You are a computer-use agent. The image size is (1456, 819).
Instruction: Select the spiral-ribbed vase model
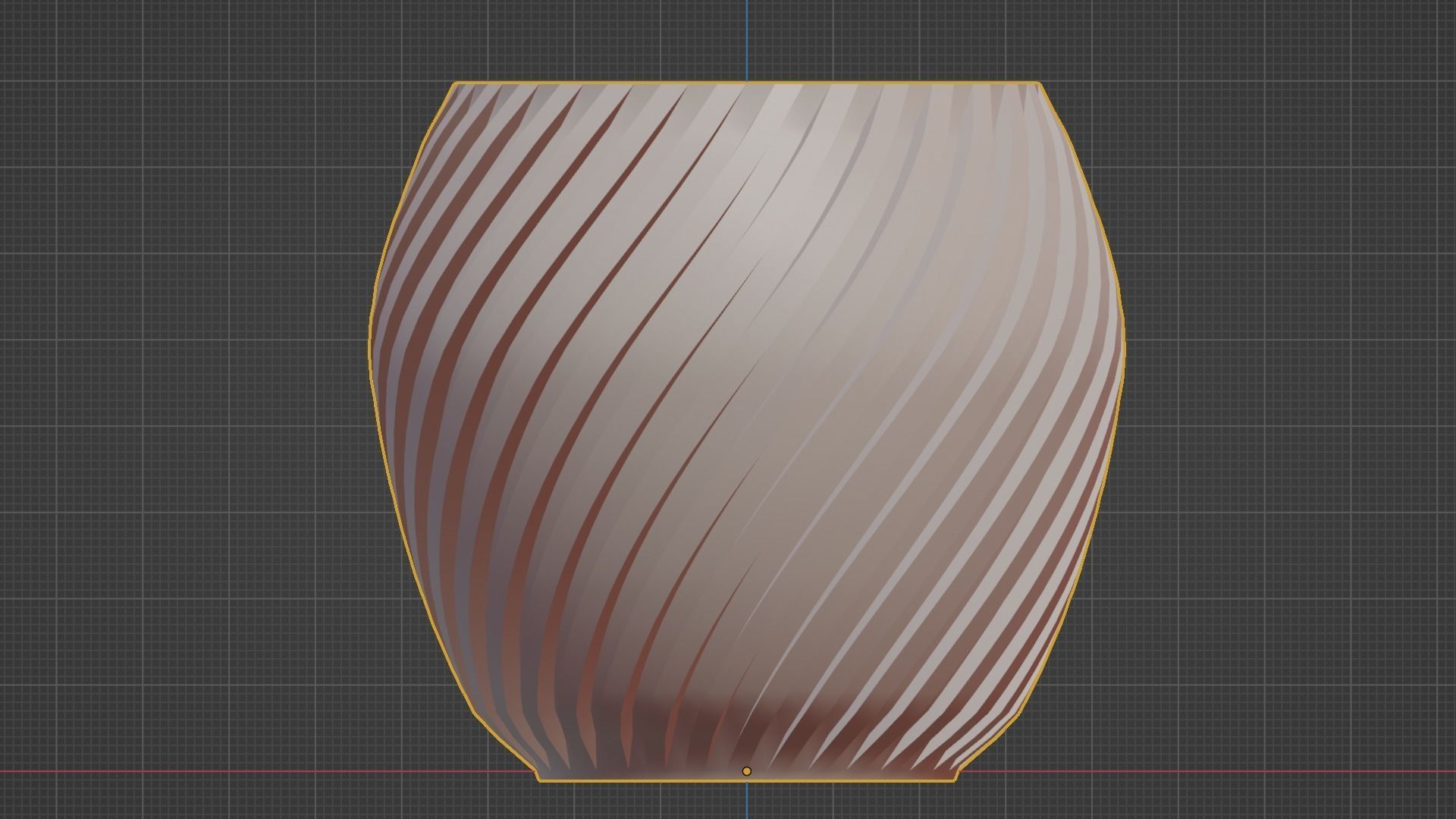click(746, 431)
